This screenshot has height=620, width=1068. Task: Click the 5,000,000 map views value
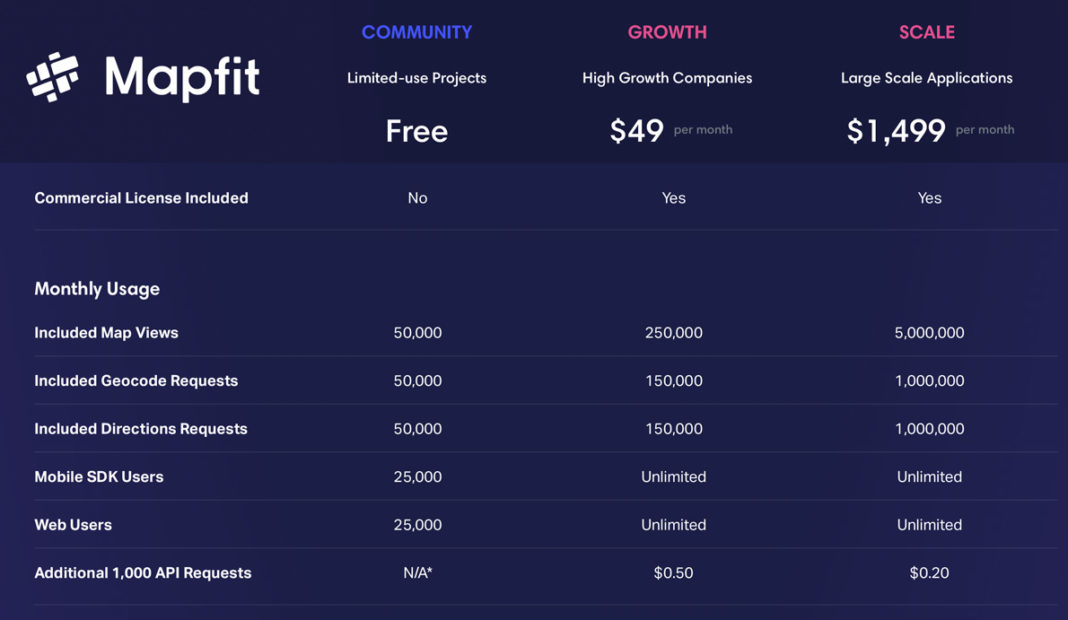[929, 332]
